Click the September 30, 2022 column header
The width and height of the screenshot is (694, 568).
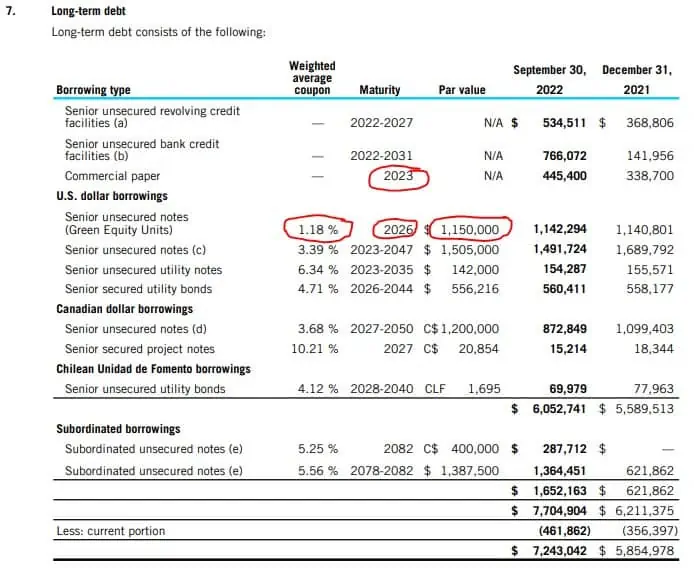[x=548, y=79]
